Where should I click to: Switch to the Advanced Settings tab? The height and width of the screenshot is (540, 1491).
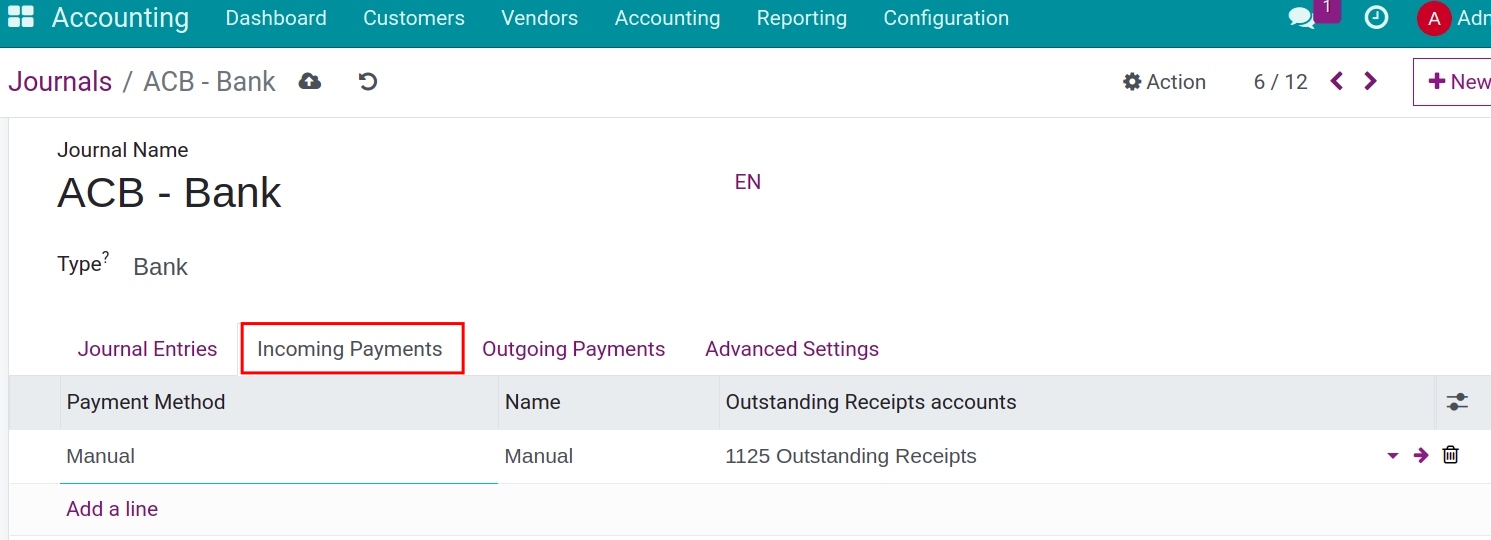[792, 349]
